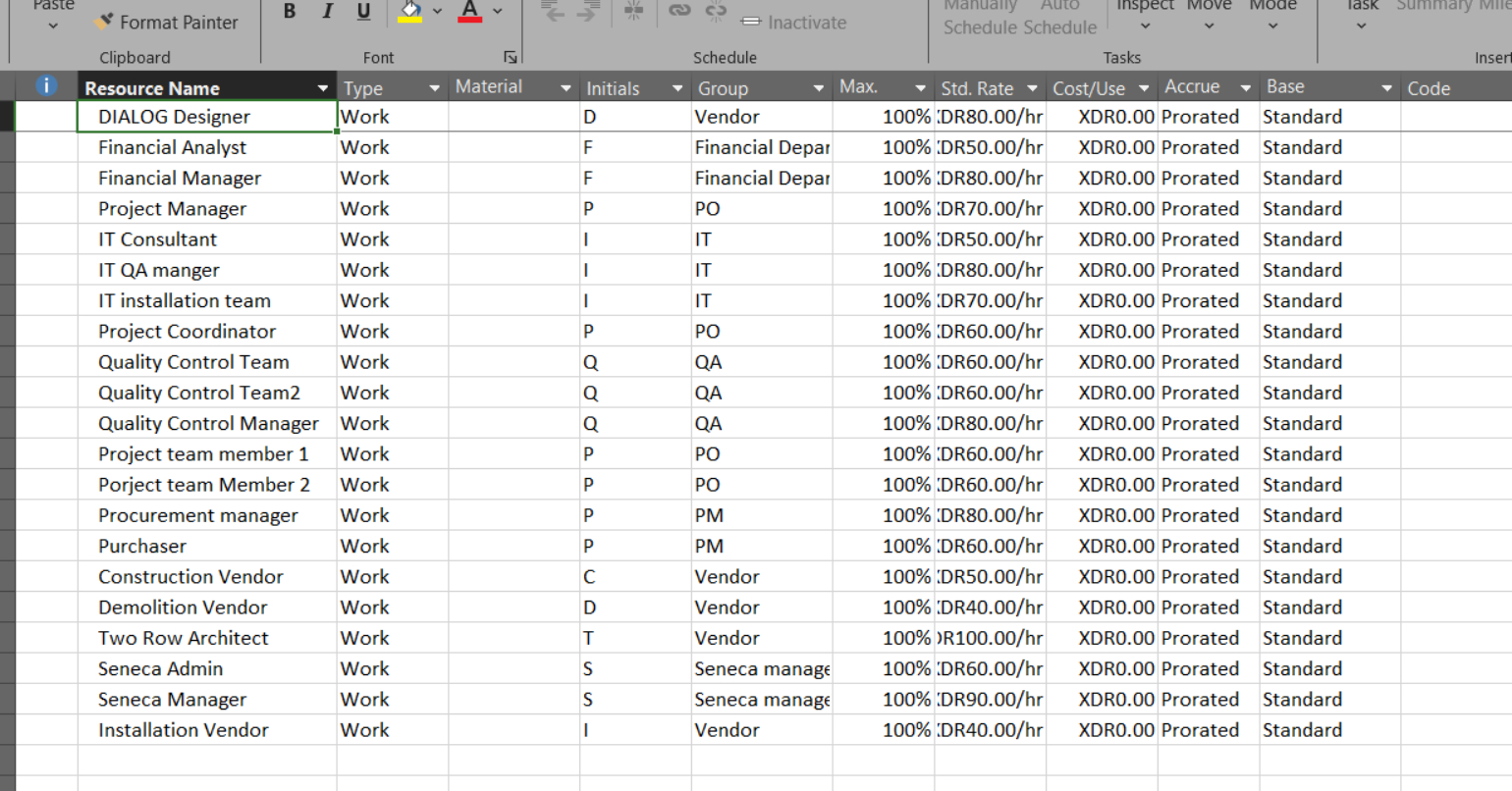Click the Std. Rate cell for Two Row Architect

[990, 638]
